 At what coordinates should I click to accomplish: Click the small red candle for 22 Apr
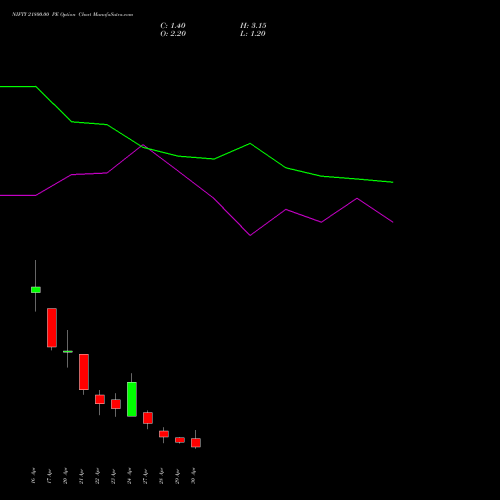click(100, 399)
